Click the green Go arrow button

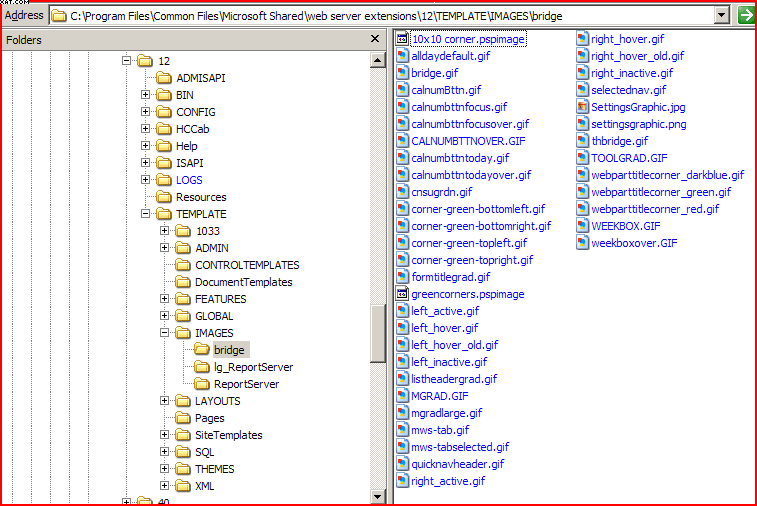[x=746, y=15]
